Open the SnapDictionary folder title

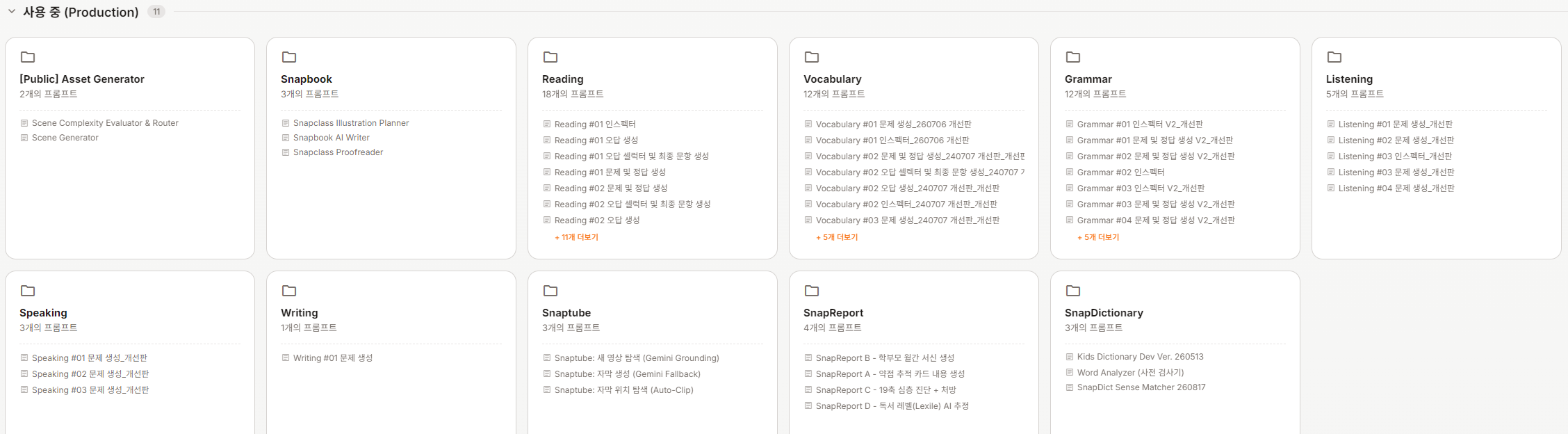tap(1104, 313)
